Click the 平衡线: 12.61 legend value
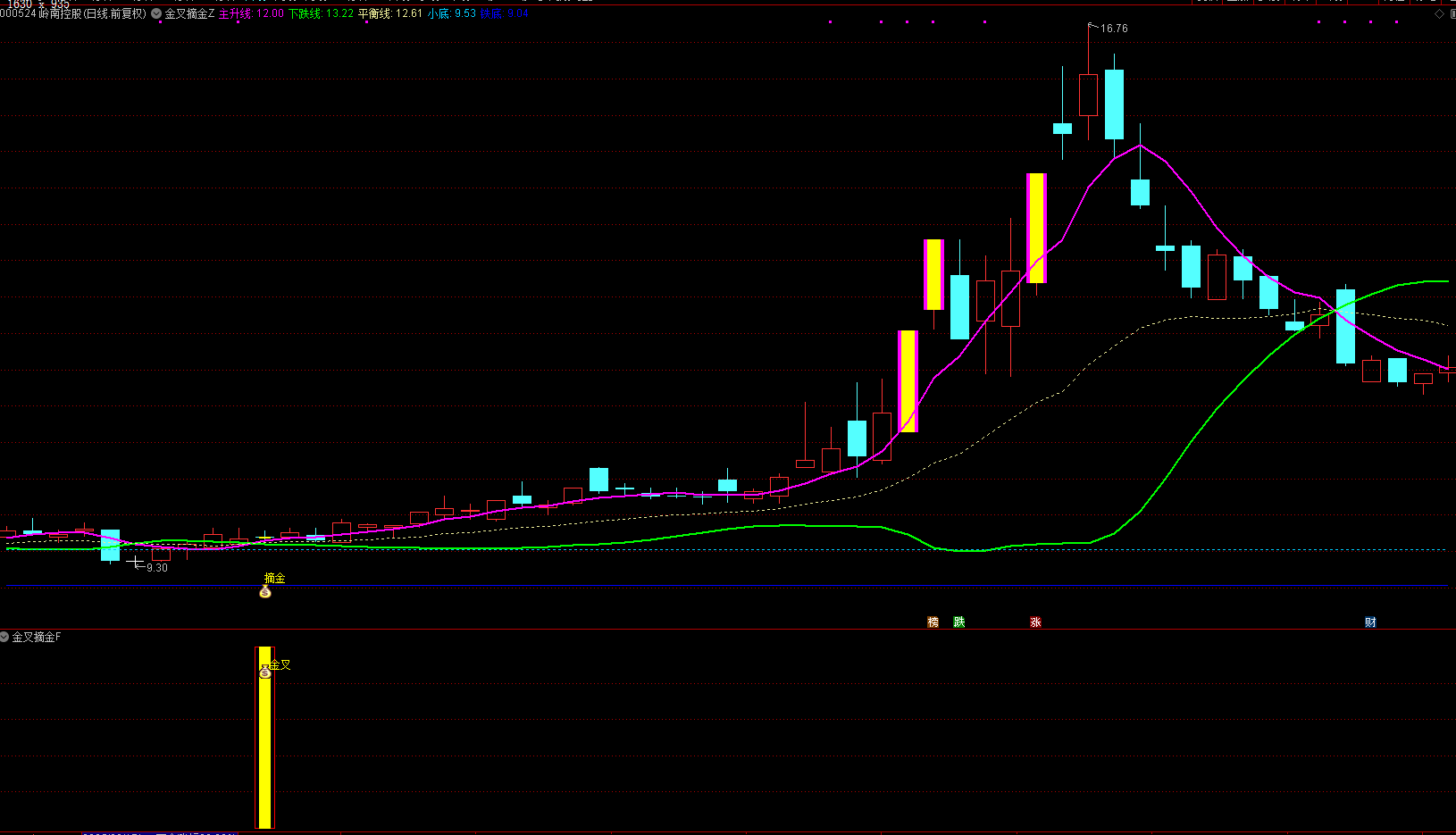1456x835 pixels. pos(390,14)
